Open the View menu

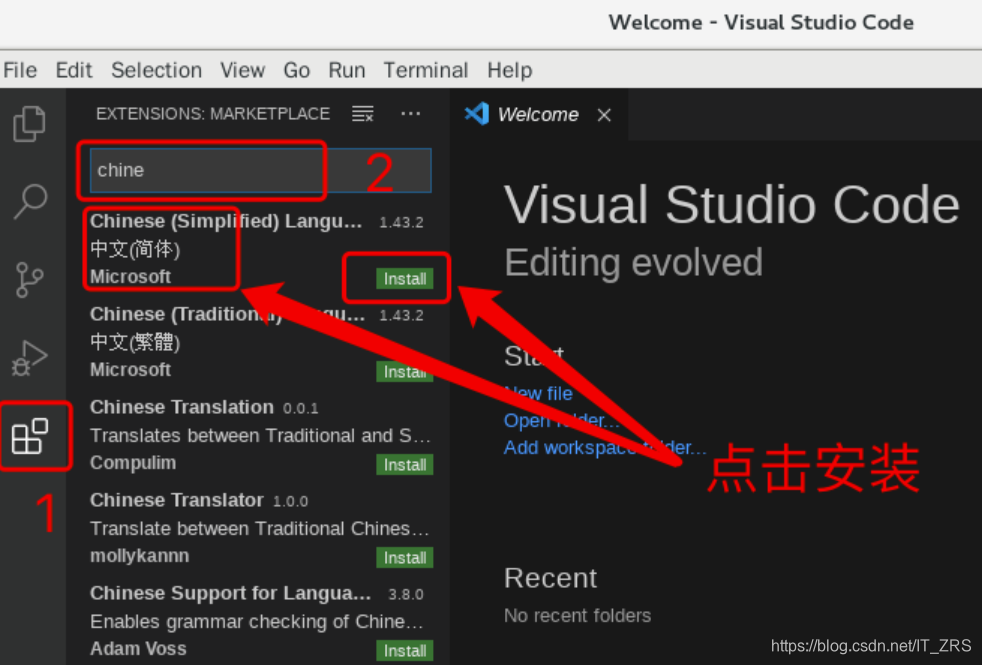tap(242, 70)
